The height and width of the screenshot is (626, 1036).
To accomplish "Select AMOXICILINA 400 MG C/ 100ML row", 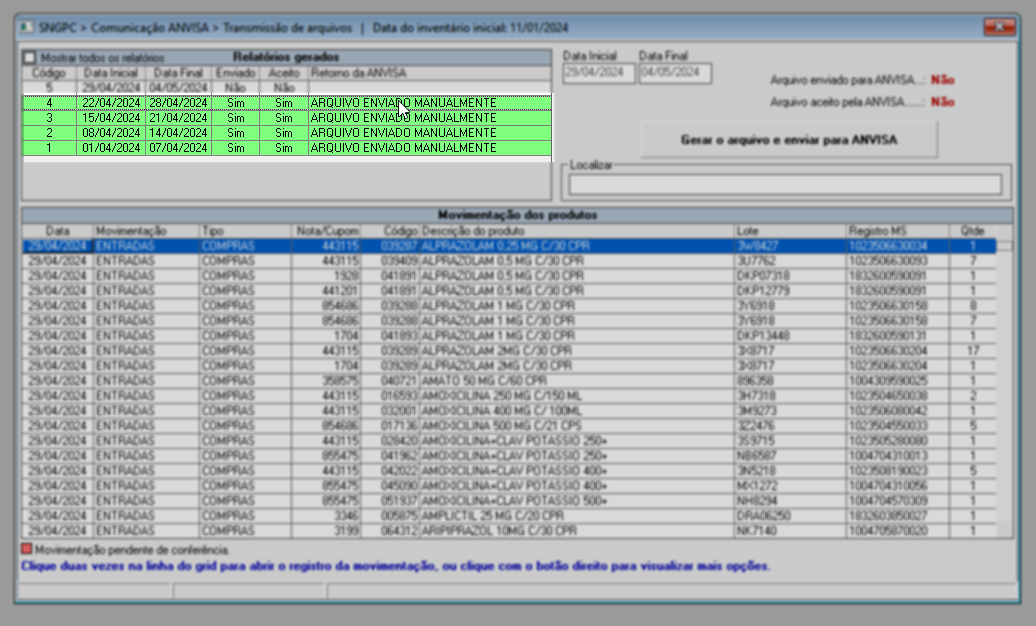I will tap(509, 411).
